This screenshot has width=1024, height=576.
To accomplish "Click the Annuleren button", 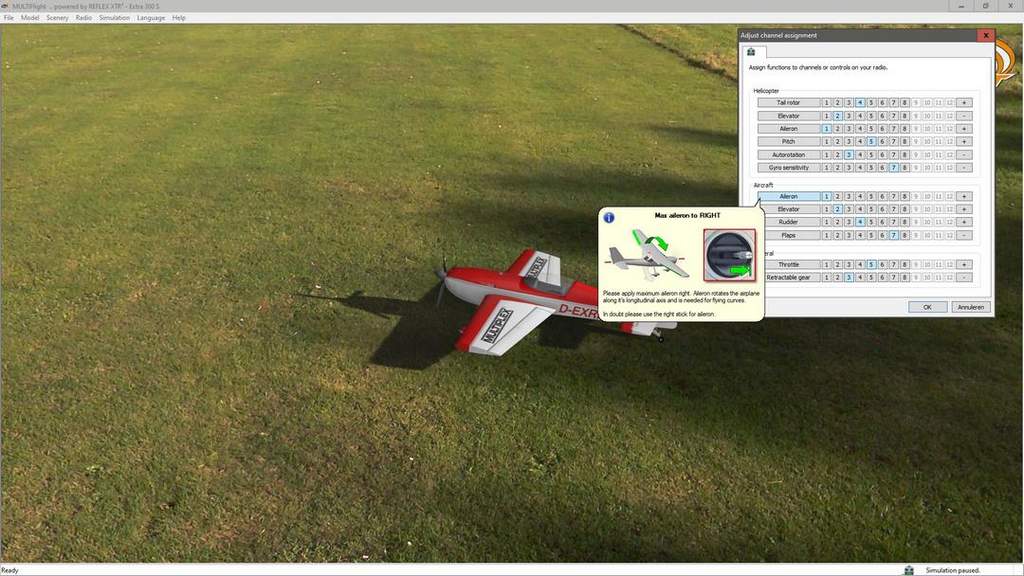I will pos(970,307).
